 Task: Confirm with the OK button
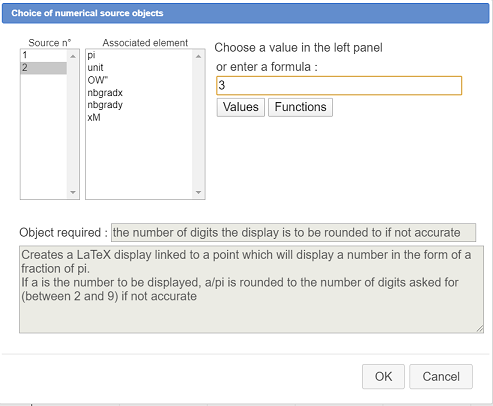click(383, 376)
